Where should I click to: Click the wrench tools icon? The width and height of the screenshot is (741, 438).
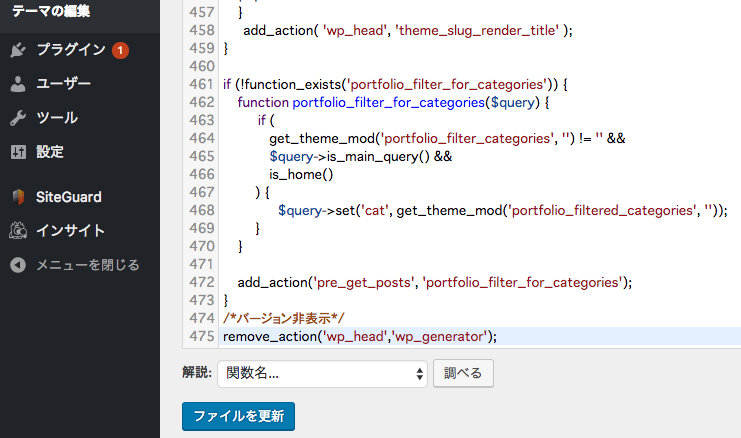[x=18, y=118]
